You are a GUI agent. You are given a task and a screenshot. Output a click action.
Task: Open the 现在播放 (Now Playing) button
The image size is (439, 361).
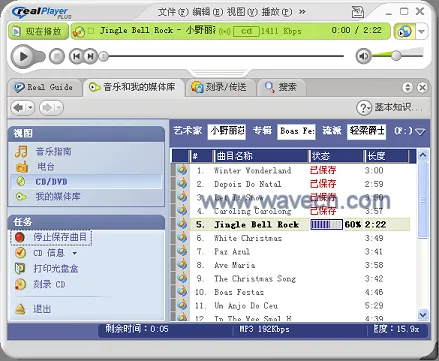(38, 31)
